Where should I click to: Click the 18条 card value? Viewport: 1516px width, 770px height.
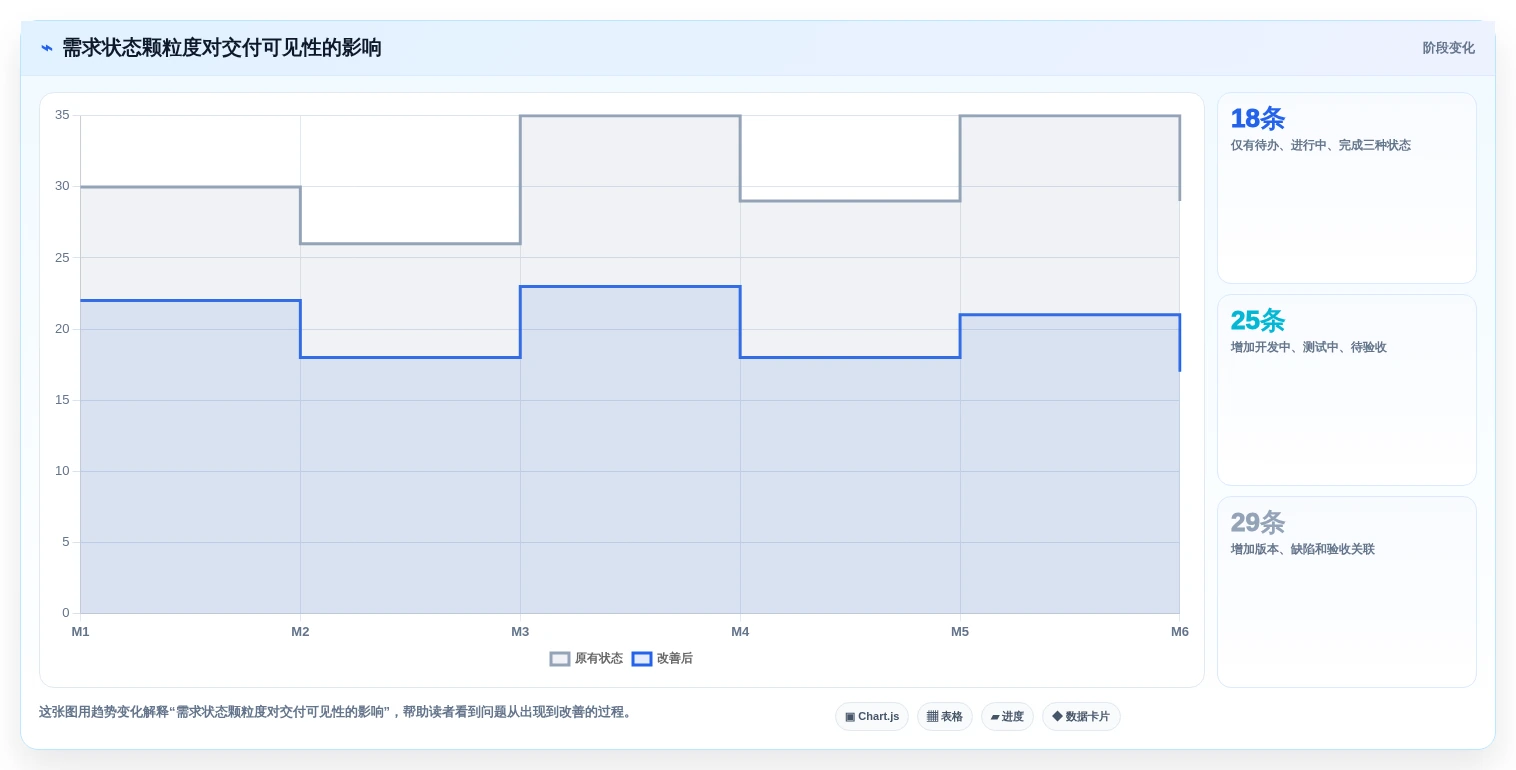[x=1257, y=119]
